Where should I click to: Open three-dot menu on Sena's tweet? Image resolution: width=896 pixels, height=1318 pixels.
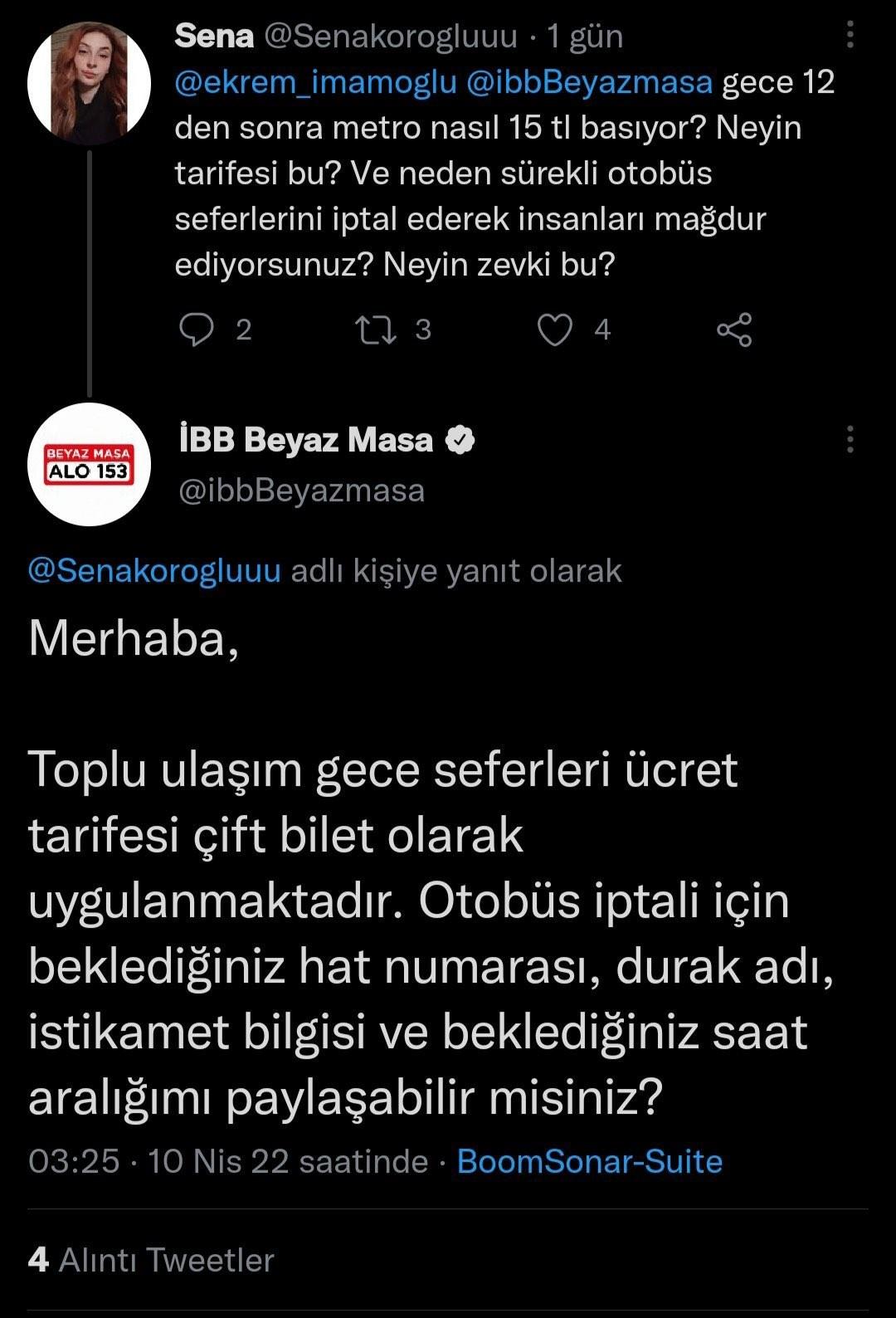[850, 35]
